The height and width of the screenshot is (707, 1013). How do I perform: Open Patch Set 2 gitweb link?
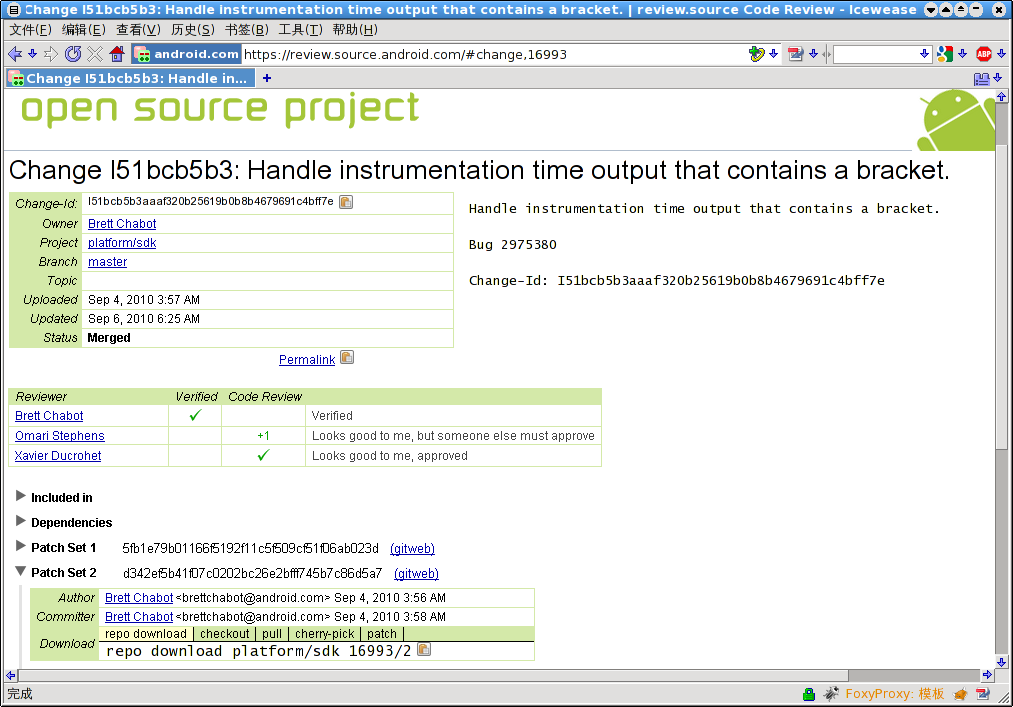coord(416,574)
